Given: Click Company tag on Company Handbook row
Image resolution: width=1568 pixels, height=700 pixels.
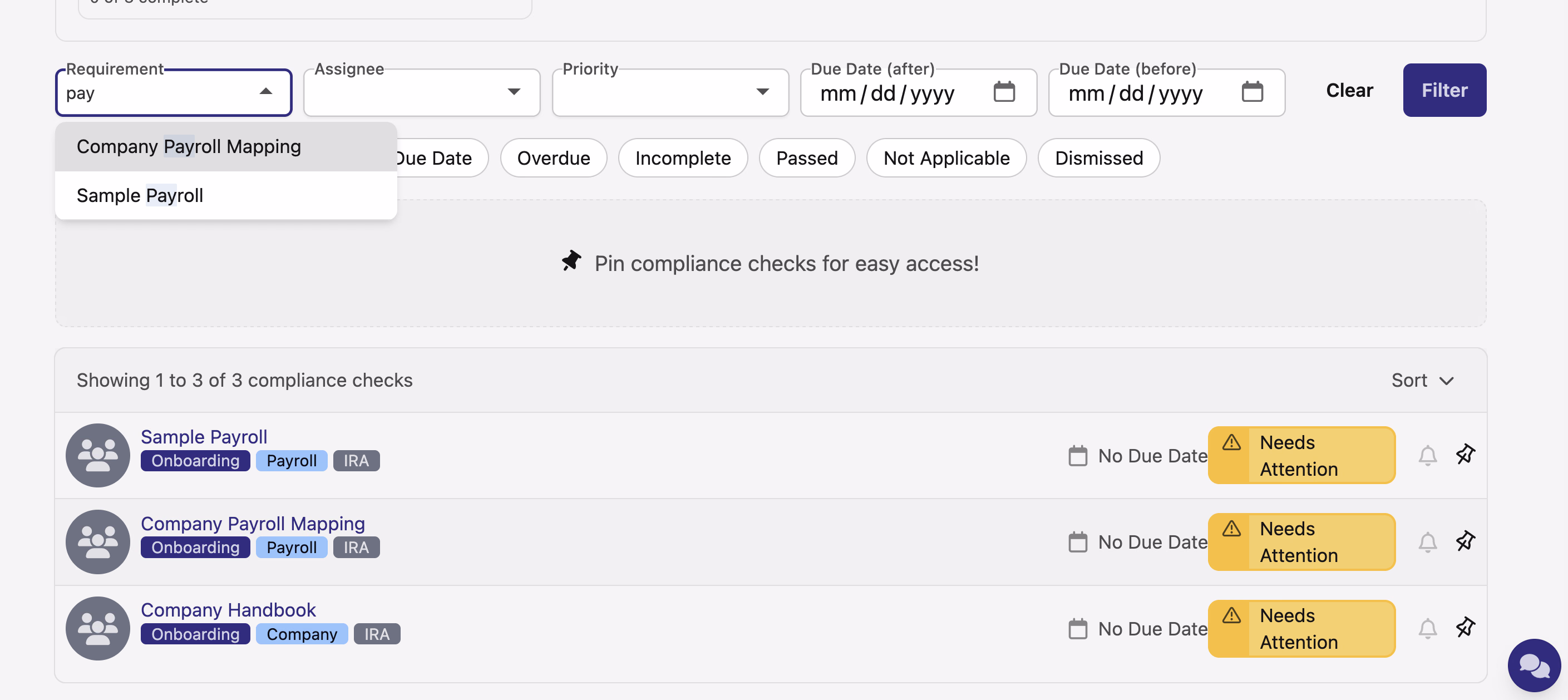Looking at the screenshot, I should 302,634.
